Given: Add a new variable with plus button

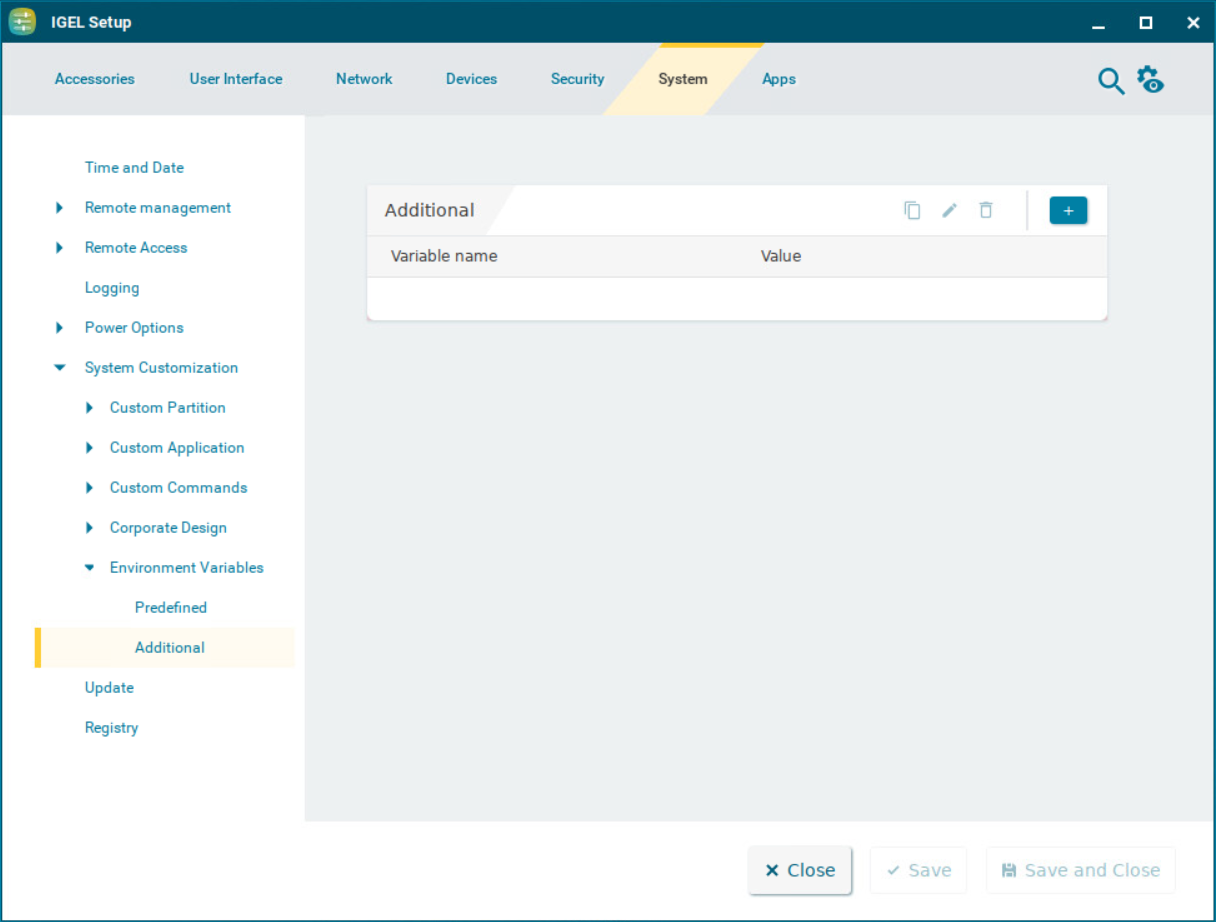Looking at the screenshot, I should (x=1068, y=210).
